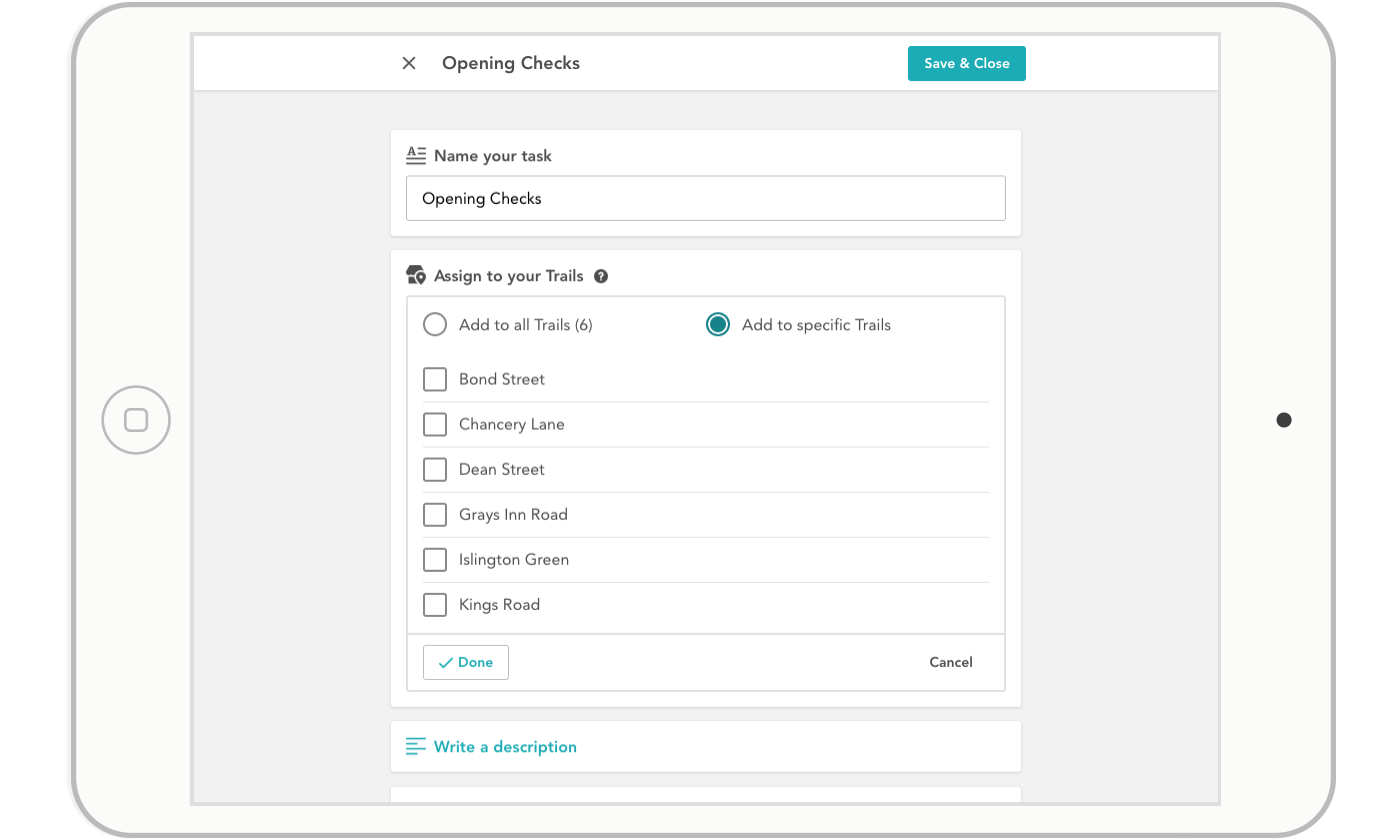Check the Islington Green checkbox

434,559
